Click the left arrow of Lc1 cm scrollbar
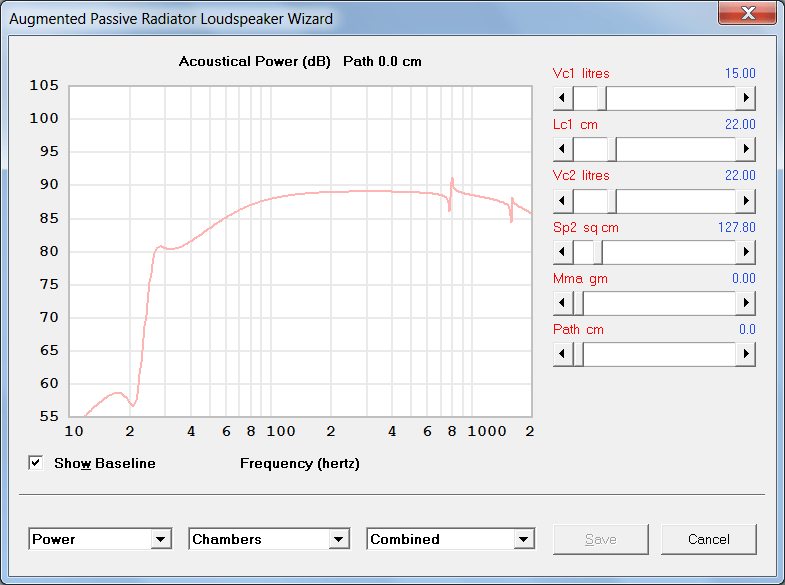Viewport: 785px width, 585px height. [x=563, y=149]
